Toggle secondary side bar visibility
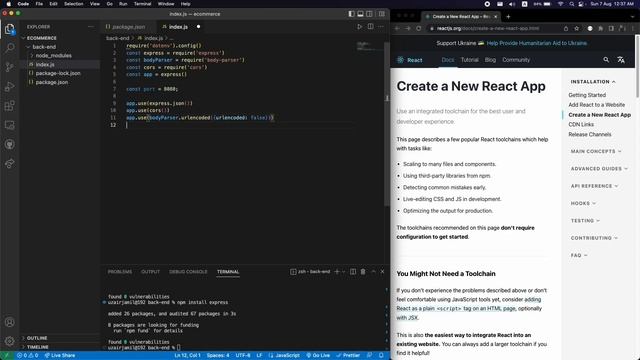Viewport: 640px width, 360px height. (x=369, y=14)
